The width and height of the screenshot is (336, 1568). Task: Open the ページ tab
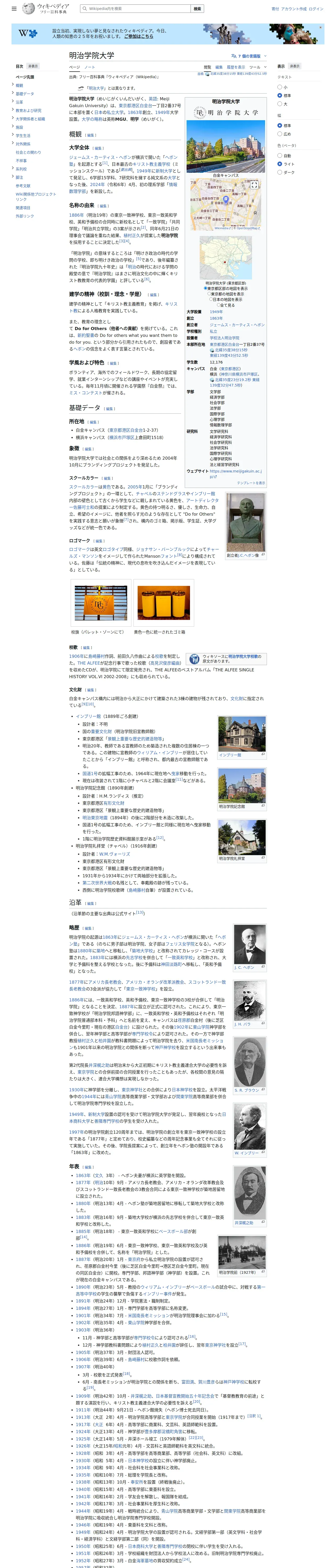[74, 67]
